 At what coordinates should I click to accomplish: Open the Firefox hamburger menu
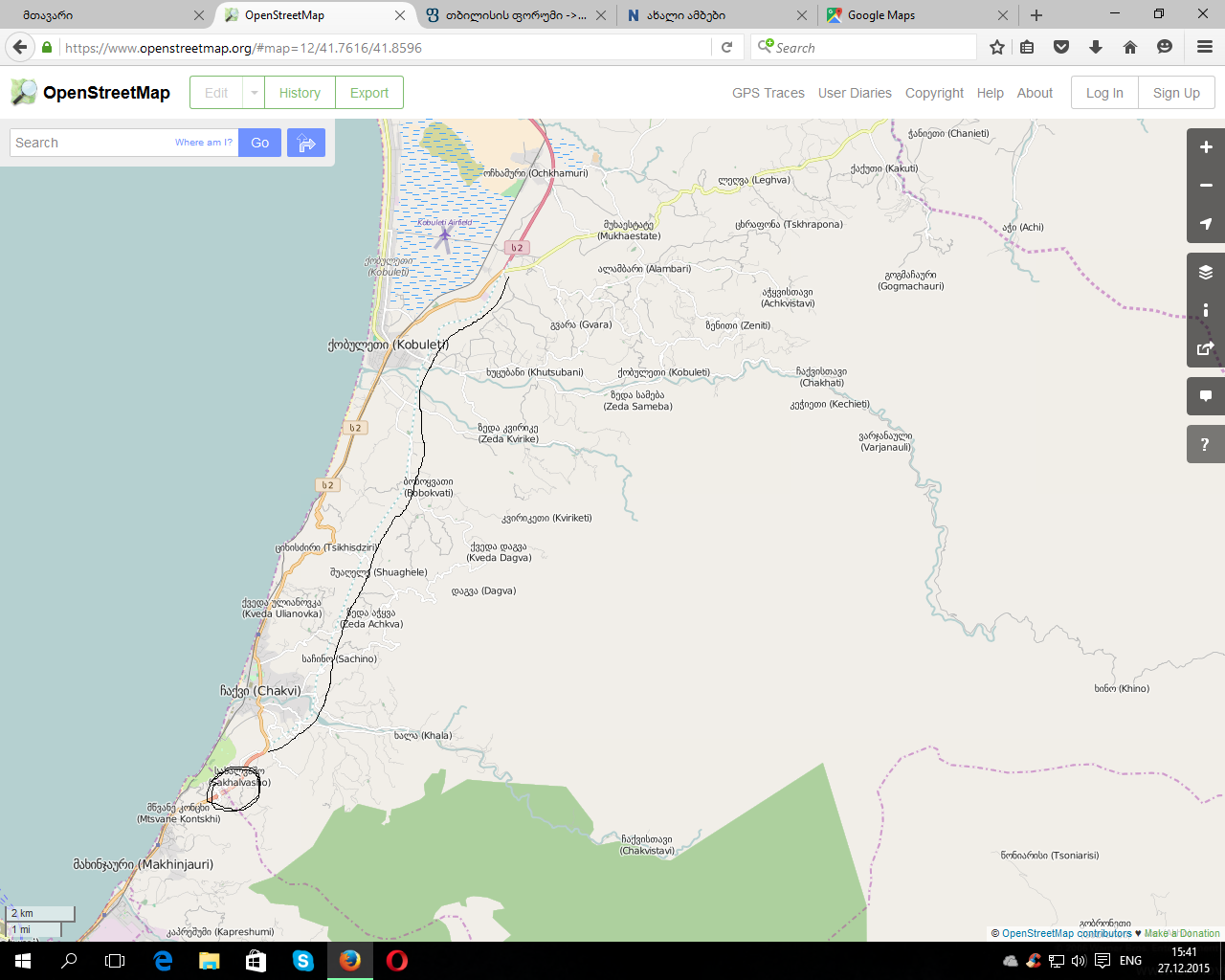pos(1205,47)
